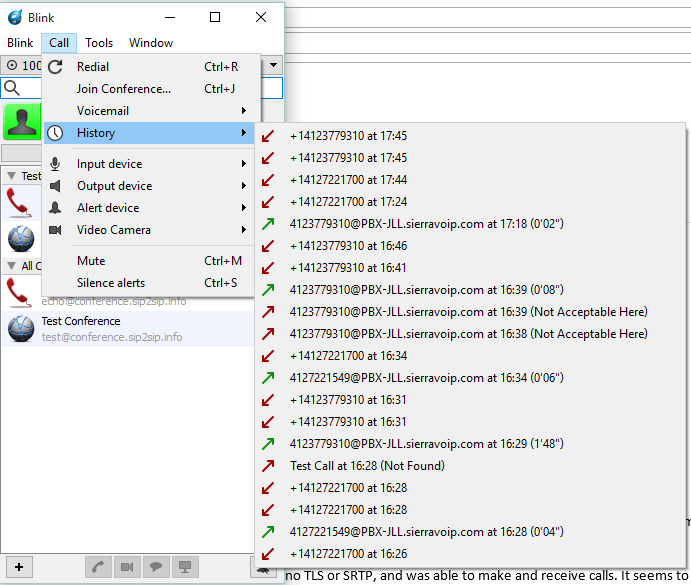Select +14123779310 at 16:41 history entry
This screenshot has height=585, width=691.
click(x=470, y=268)
